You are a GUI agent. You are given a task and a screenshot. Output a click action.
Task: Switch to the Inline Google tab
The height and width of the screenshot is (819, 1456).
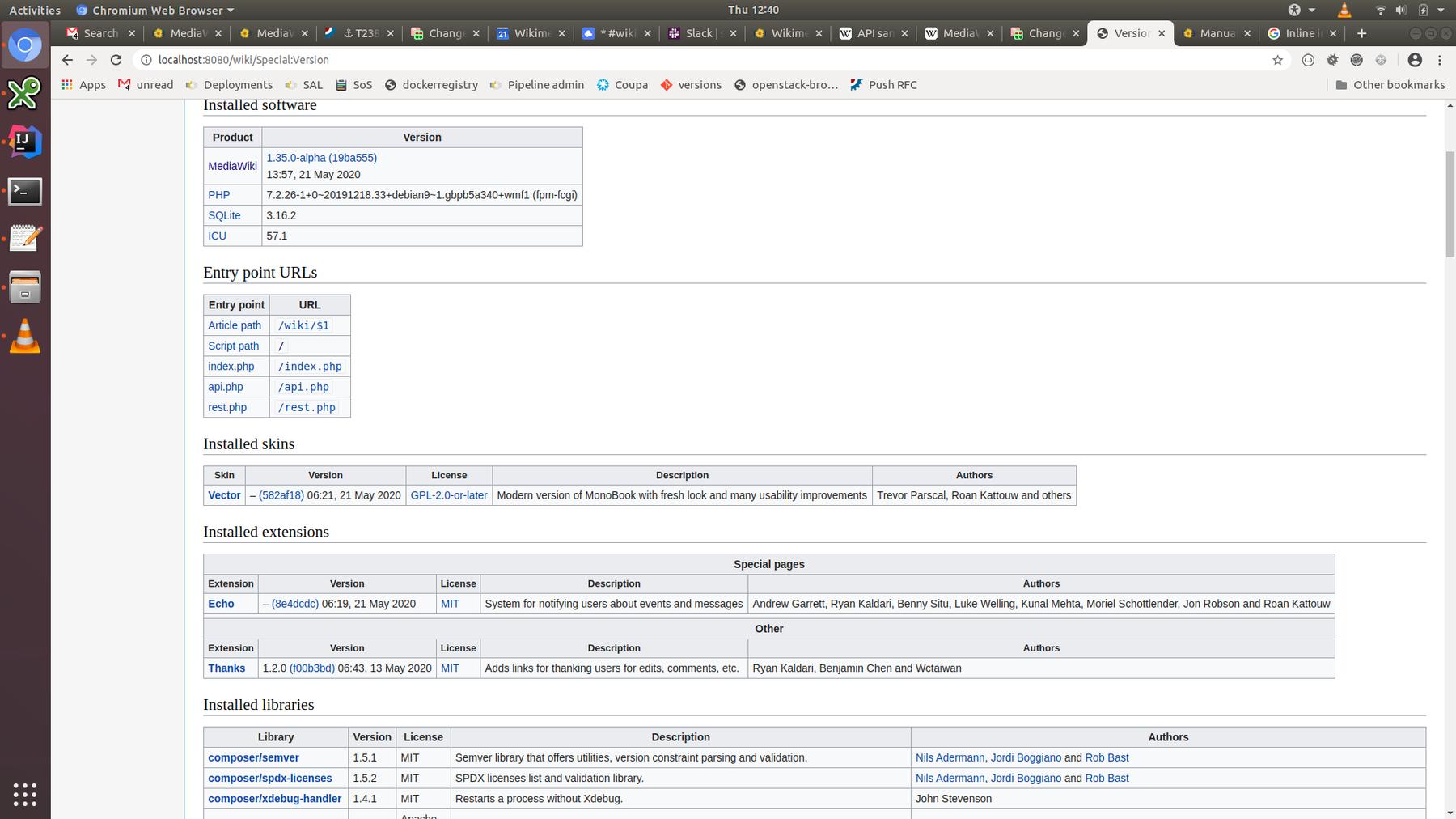[x=1302, y=33]
